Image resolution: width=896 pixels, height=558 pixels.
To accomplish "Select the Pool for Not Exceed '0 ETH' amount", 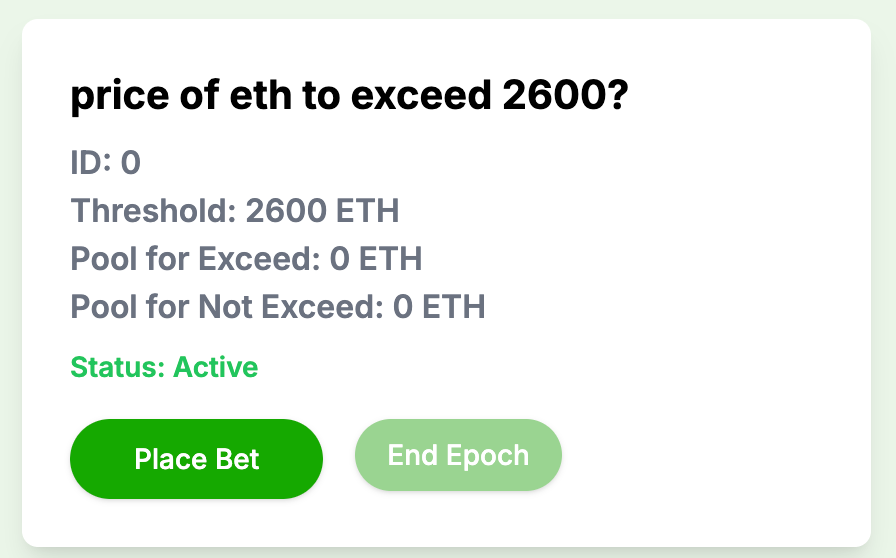I will [439, 306].
